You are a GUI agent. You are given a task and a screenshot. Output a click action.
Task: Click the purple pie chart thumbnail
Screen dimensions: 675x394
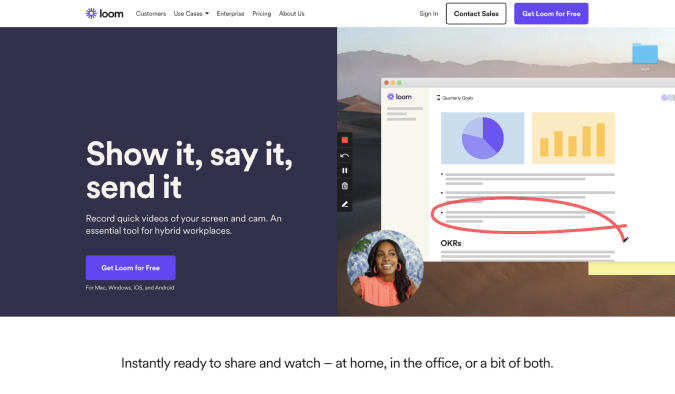point(483,138)
